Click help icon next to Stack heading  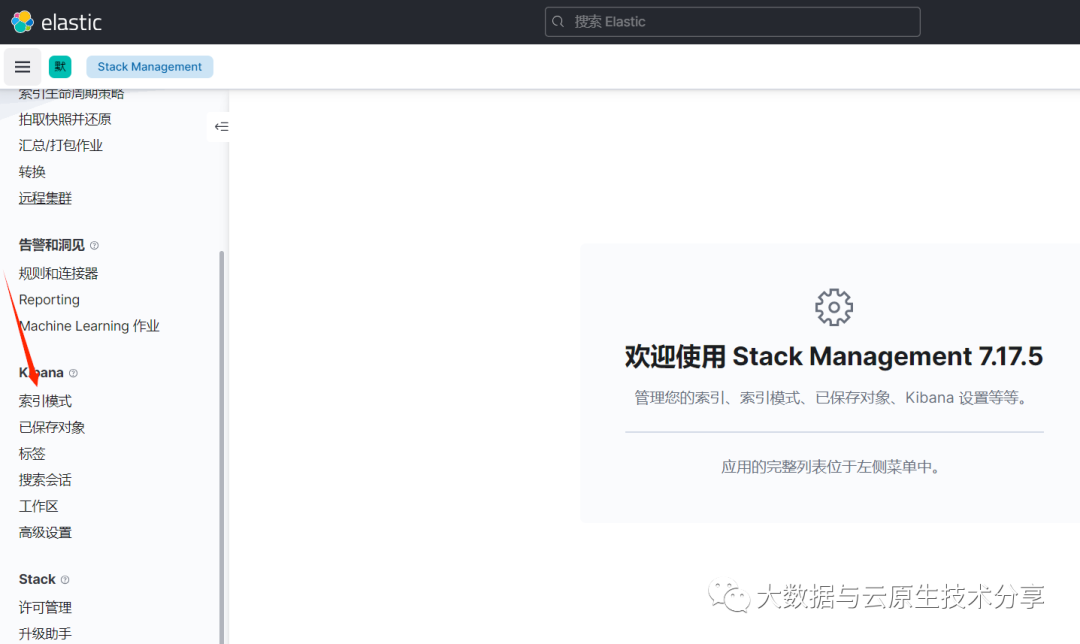pos(65,579)
